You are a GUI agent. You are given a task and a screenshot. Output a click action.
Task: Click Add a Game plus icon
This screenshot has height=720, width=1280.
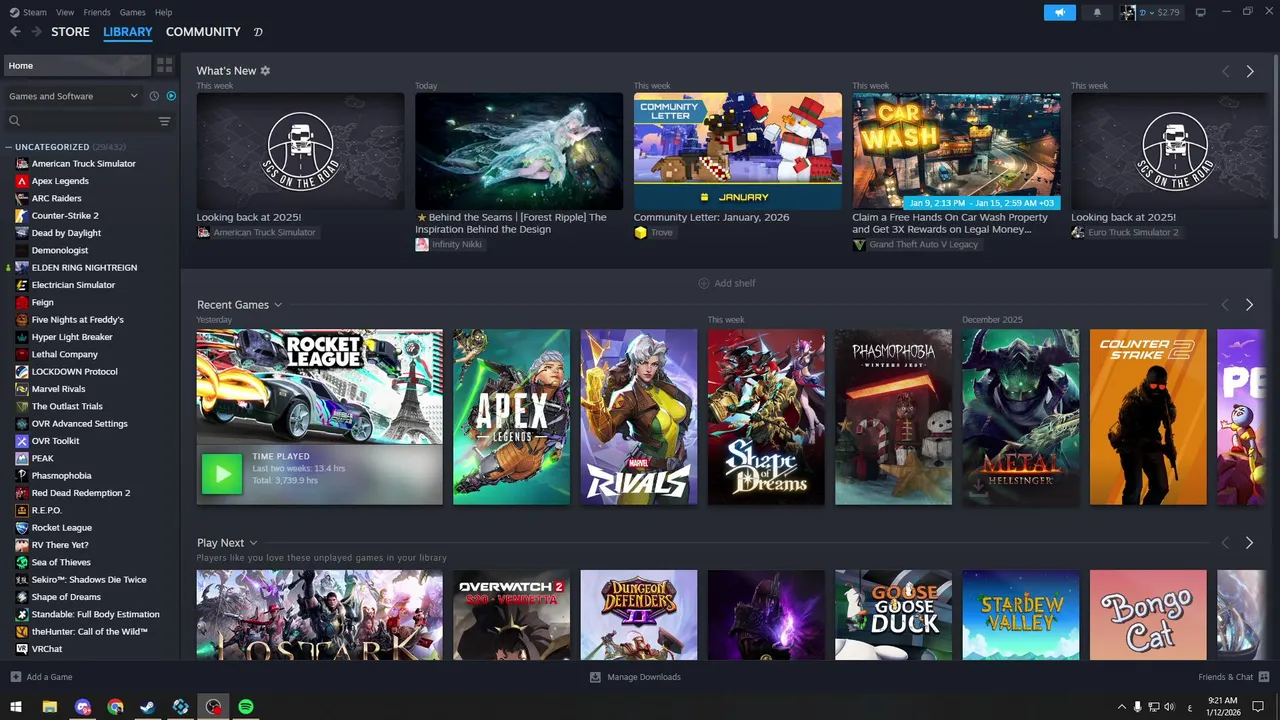(x=15, y=677)
